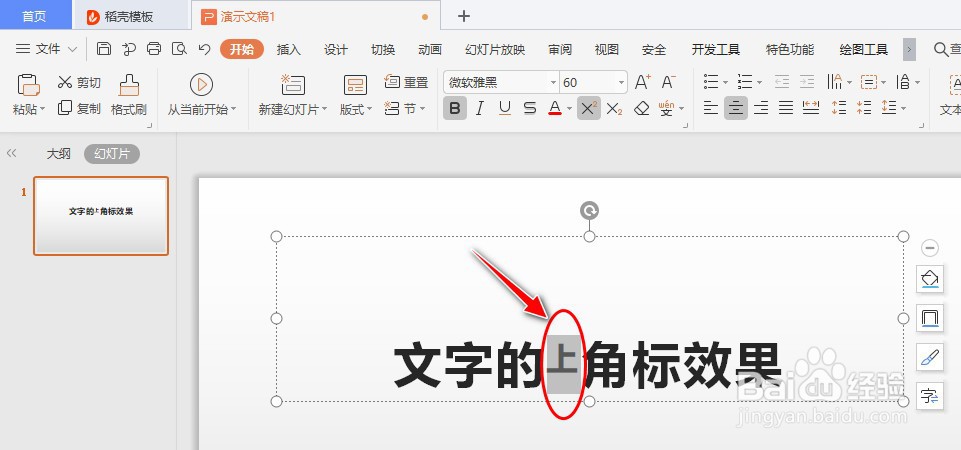Viewport: 961px width, 450px height.
Task: Collapse floating toolbar with minus icon
Action: pyautogui.click(x=930, y=248)
